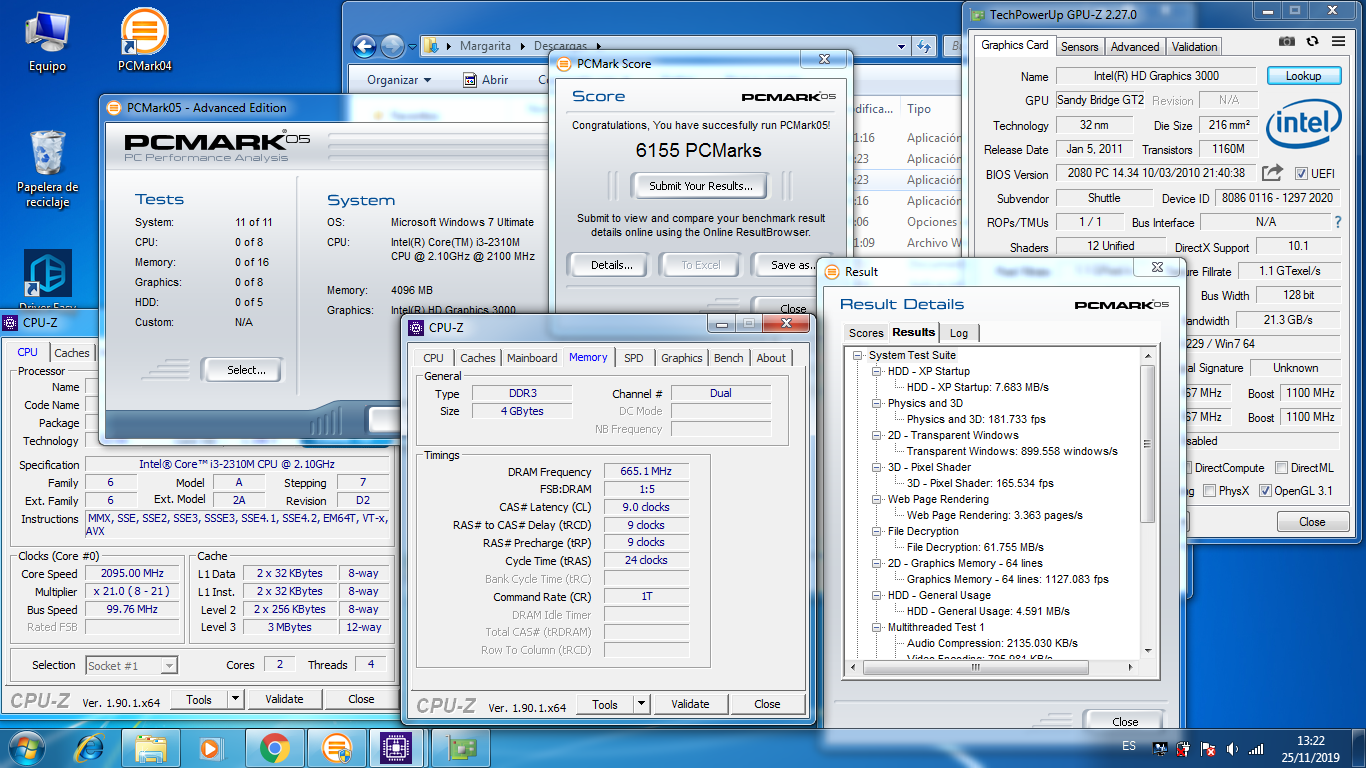The height and width of the screenshot is (768, 1366).
Task: Click the taskbar clock showing 13:22
Action: (1310, 749)
